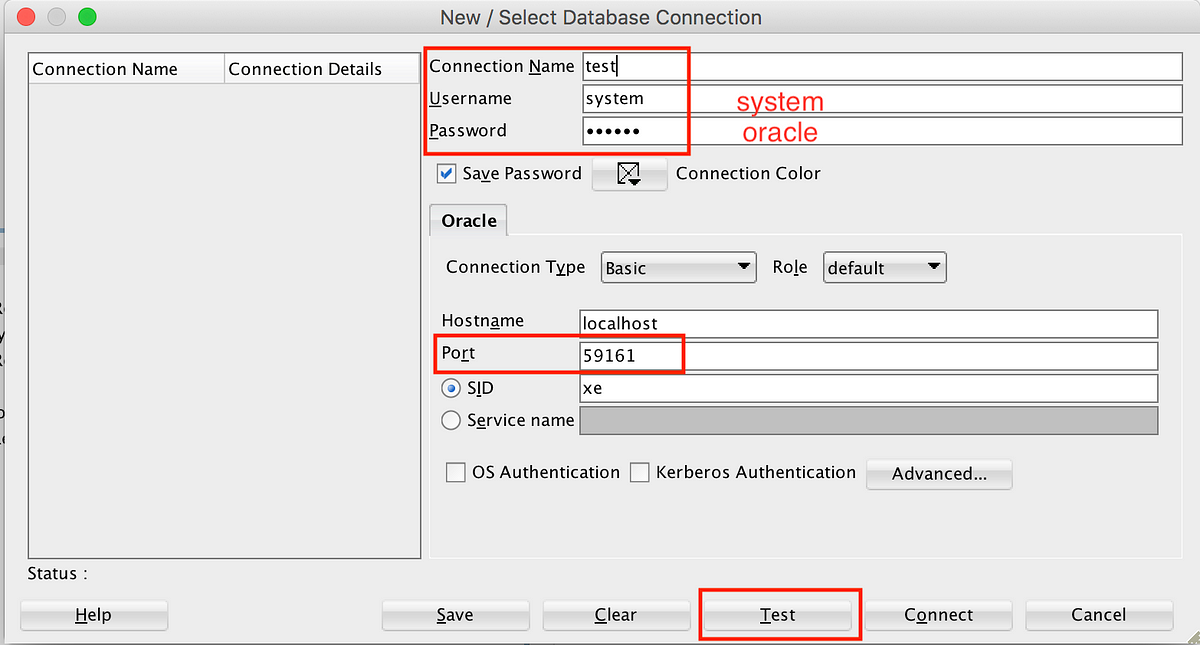1200x645 pixels.
Task: Switch to the Oracle tab
Action: coord(469,220)
